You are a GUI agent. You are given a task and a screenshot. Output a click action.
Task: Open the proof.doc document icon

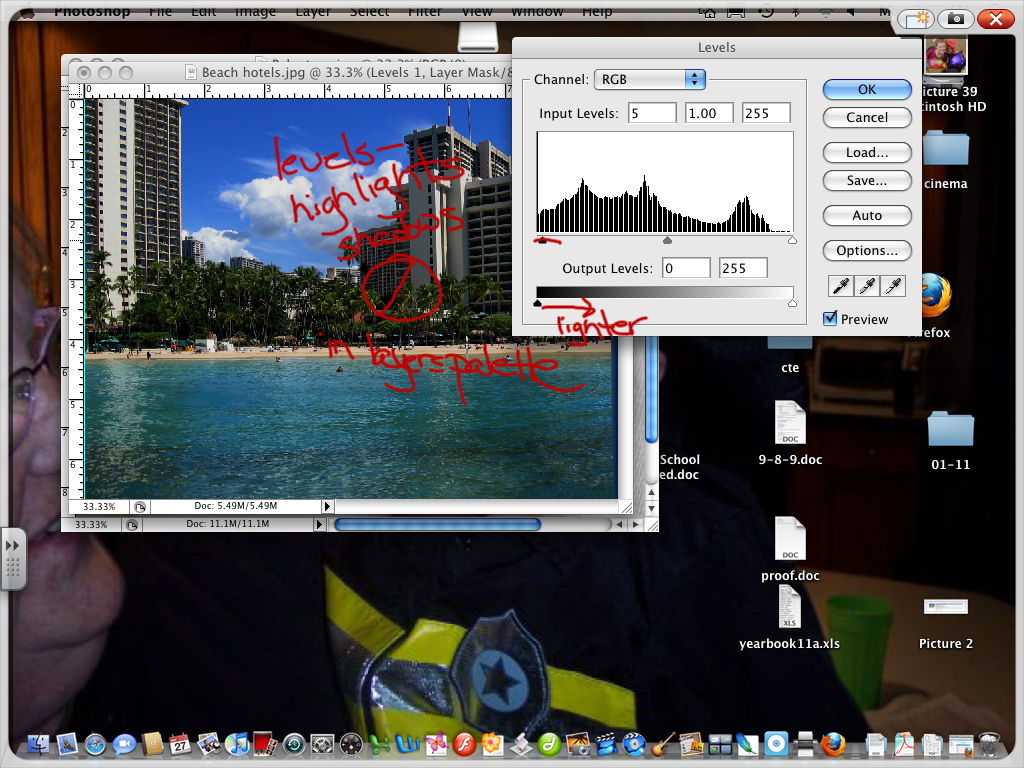click(790, 540)
